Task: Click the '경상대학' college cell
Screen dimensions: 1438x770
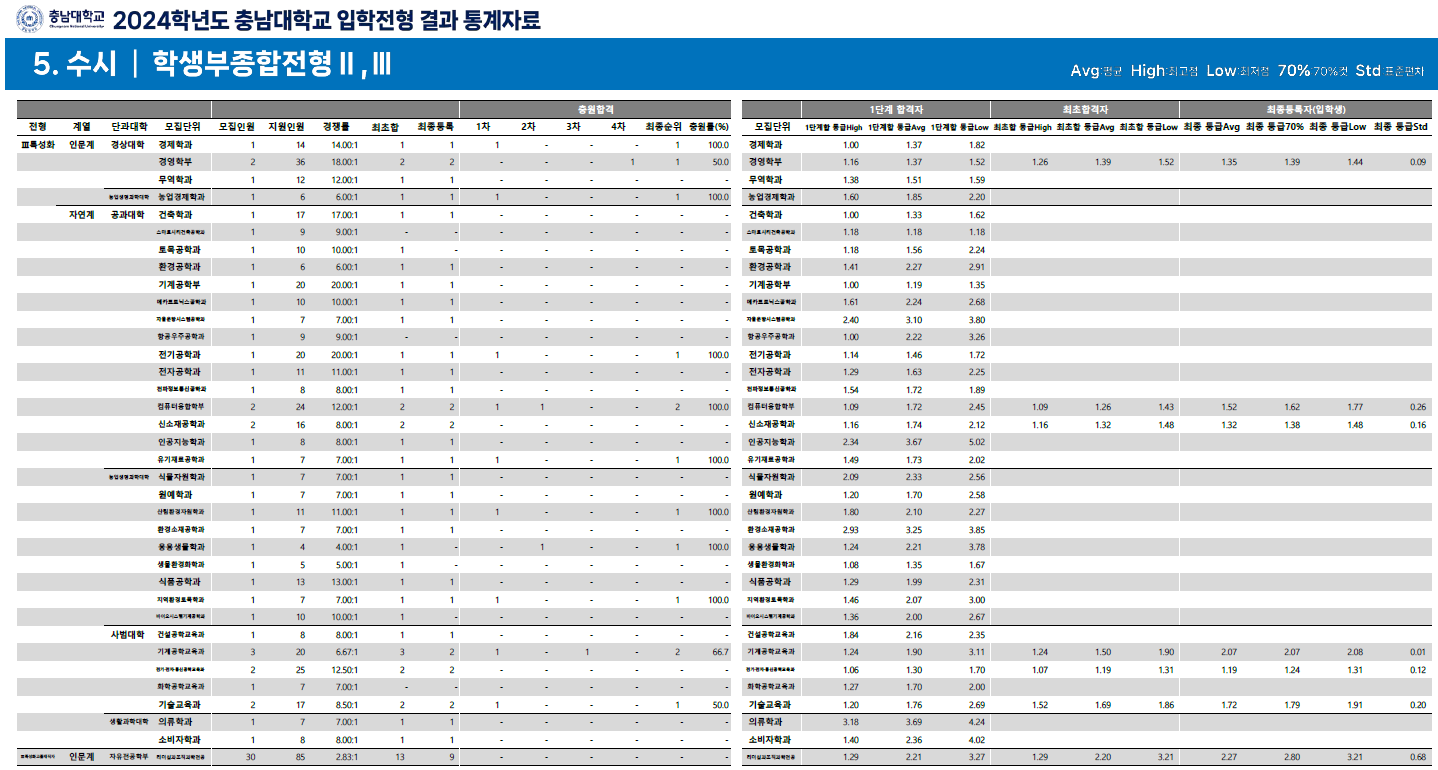Action: (129, 144)
